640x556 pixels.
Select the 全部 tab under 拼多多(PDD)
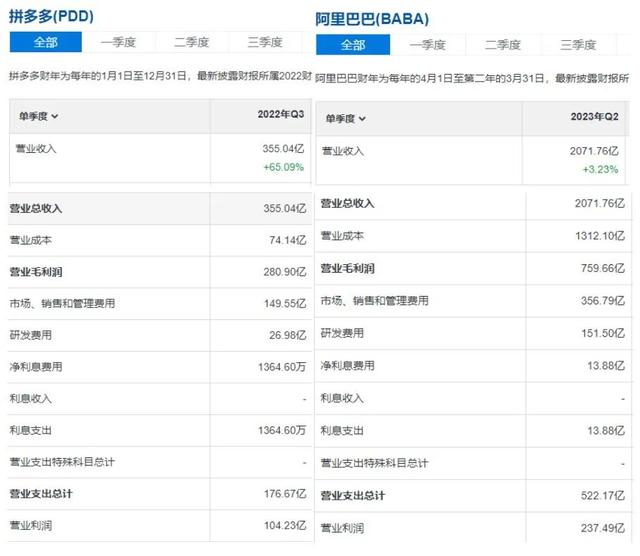coord(46,42)
